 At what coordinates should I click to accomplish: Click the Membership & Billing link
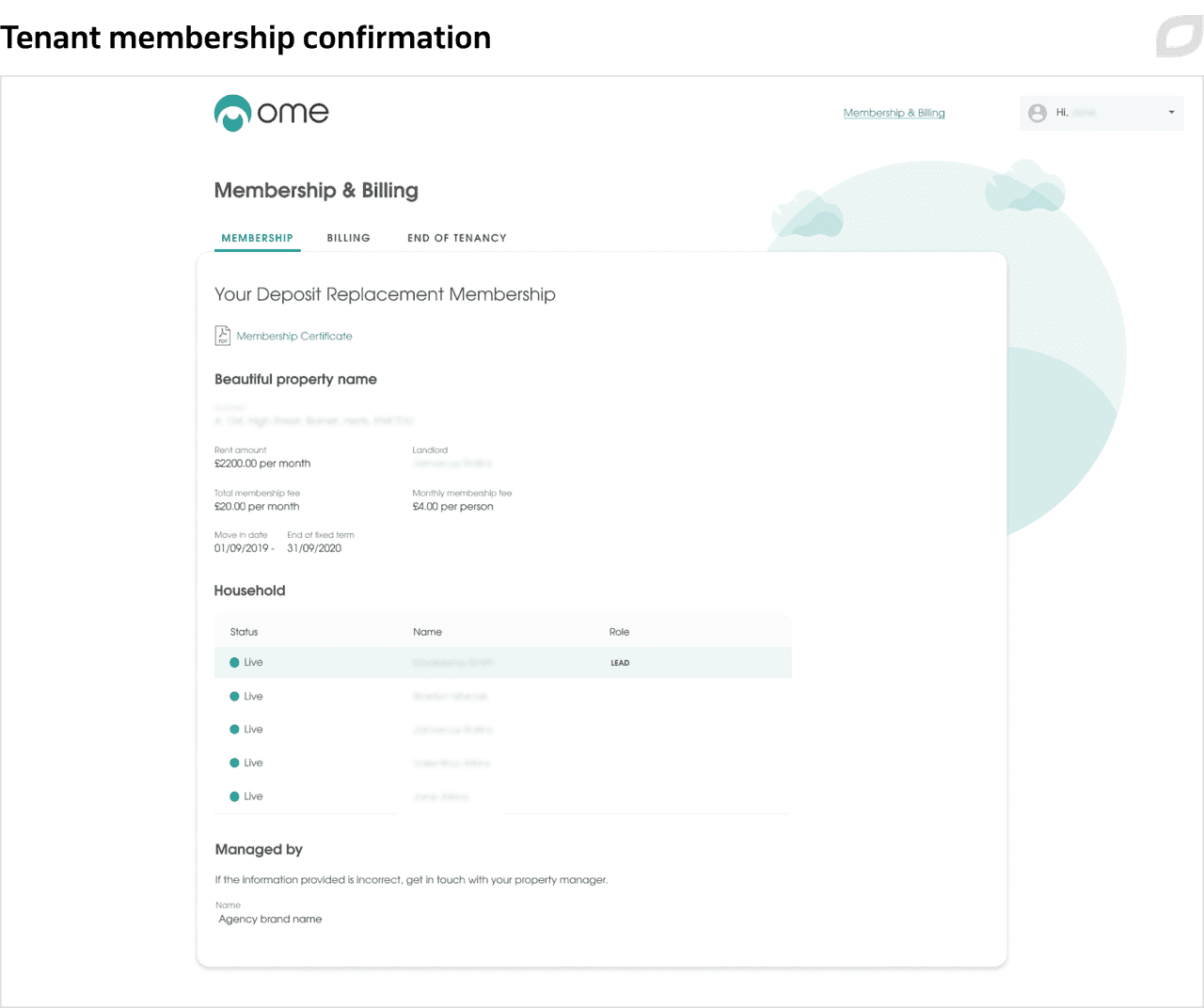click(x=894, y=112)
